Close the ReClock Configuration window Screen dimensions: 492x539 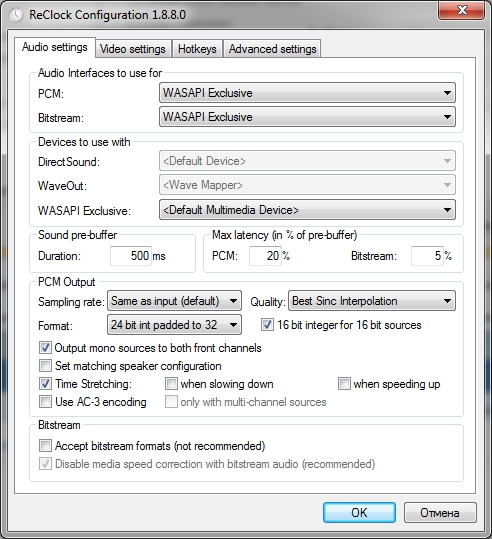click(461, 10)
